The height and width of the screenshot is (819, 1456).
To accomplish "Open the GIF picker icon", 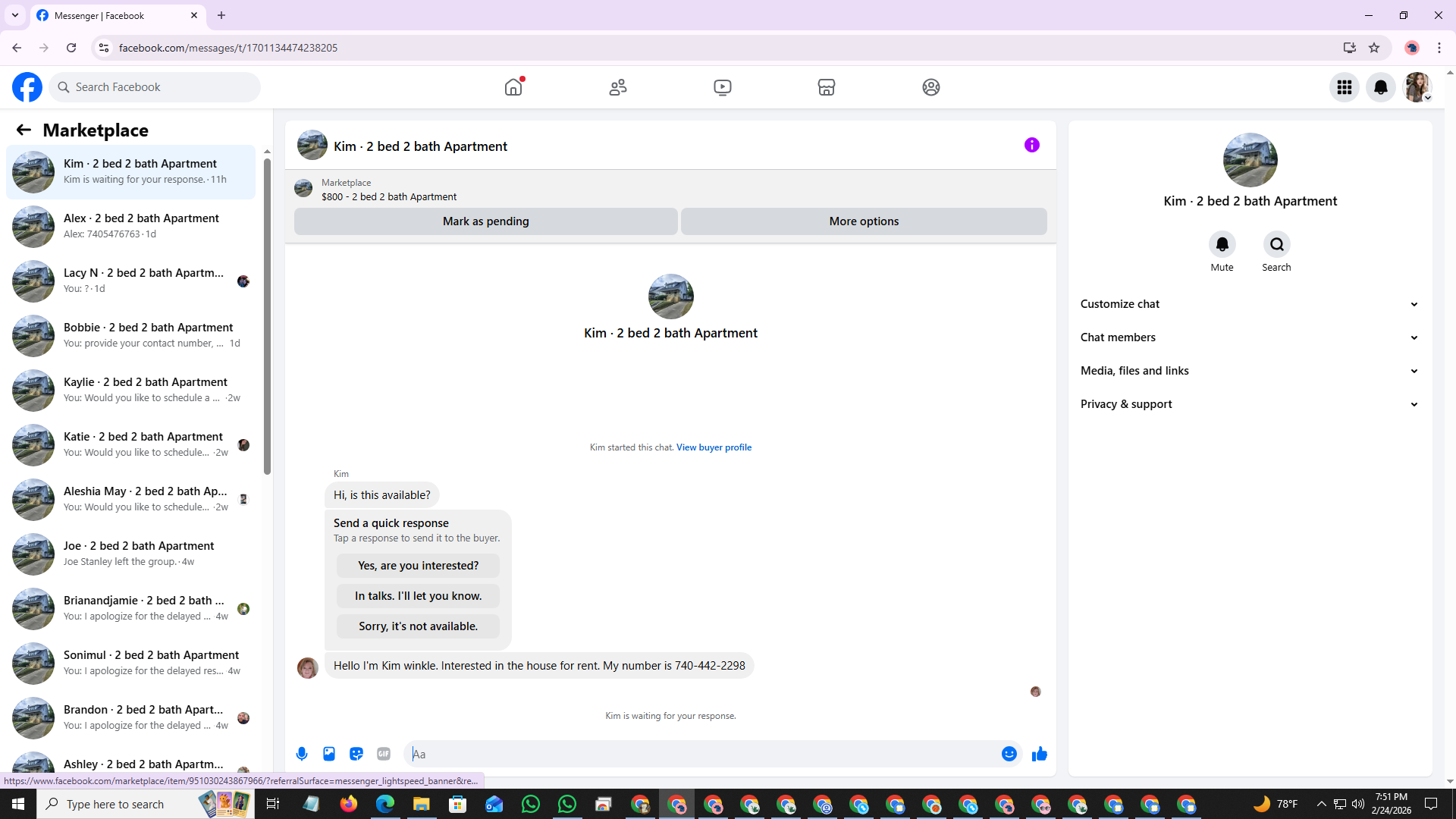I will tap(384, 754).
